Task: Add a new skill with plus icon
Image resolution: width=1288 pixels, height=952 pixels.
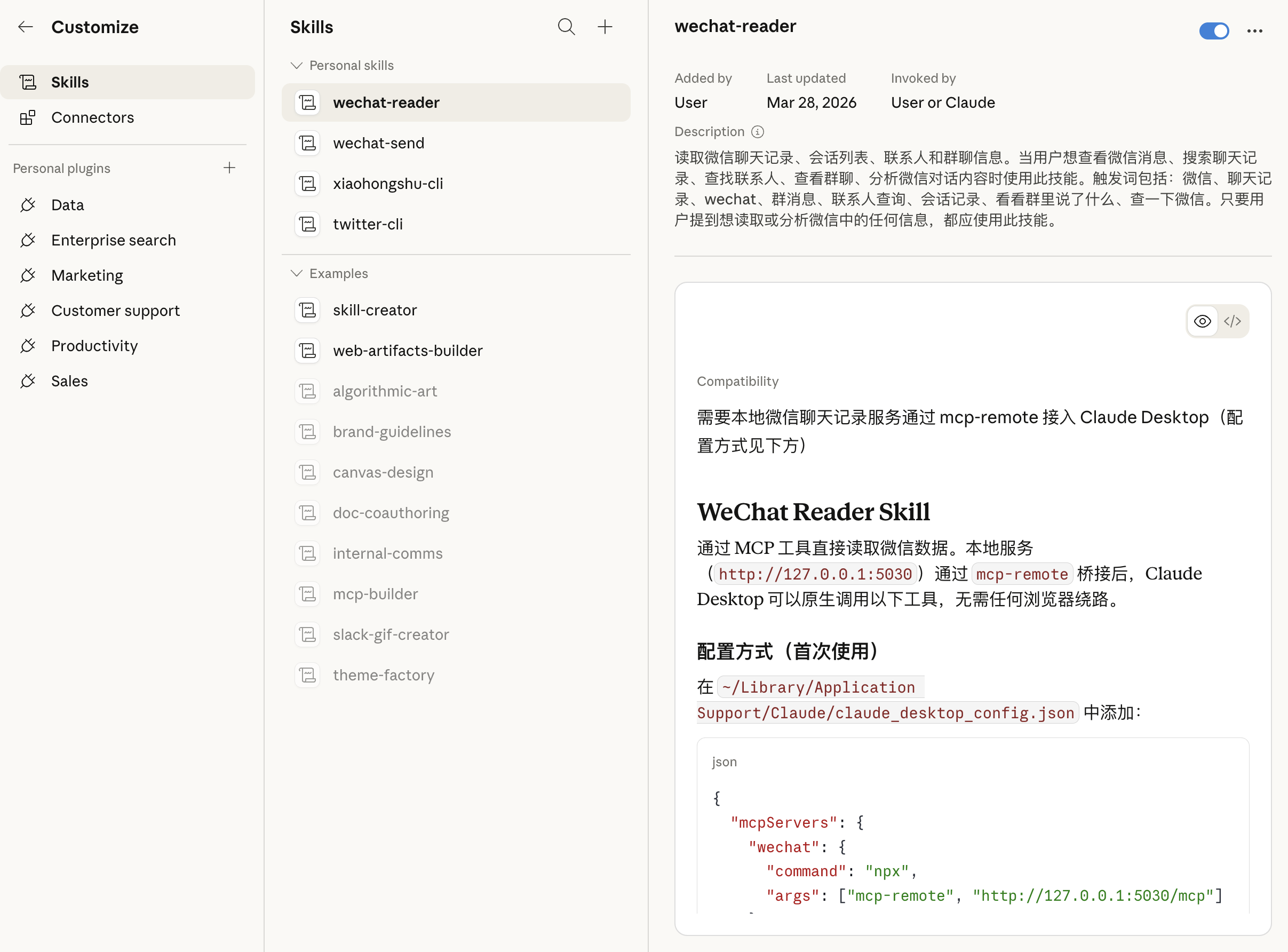Action: pyautogui.click(x=605, y=27)
